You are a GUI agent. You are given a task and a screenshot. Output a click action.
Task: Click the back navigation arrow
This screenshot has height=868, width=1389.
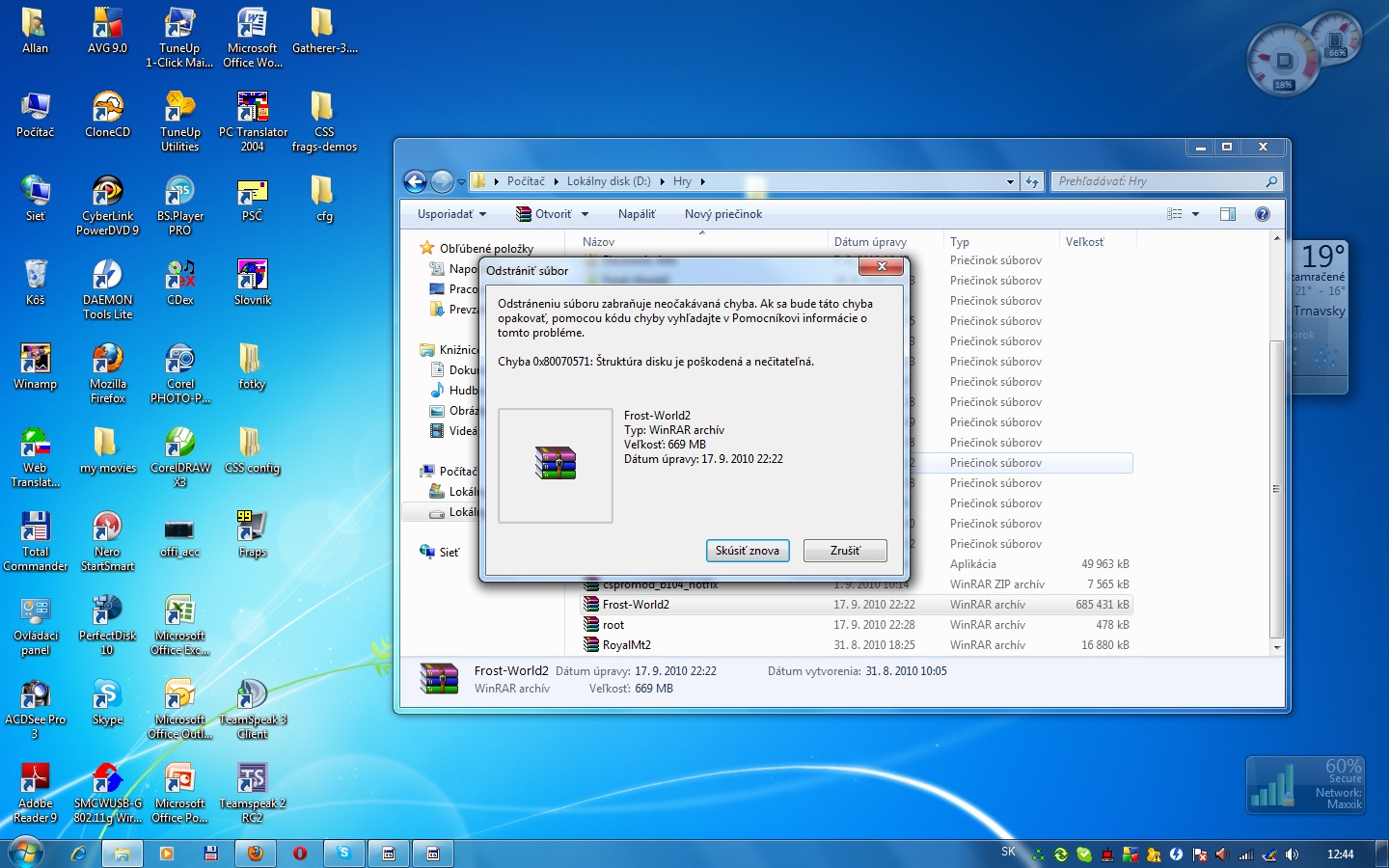point(415,181)
